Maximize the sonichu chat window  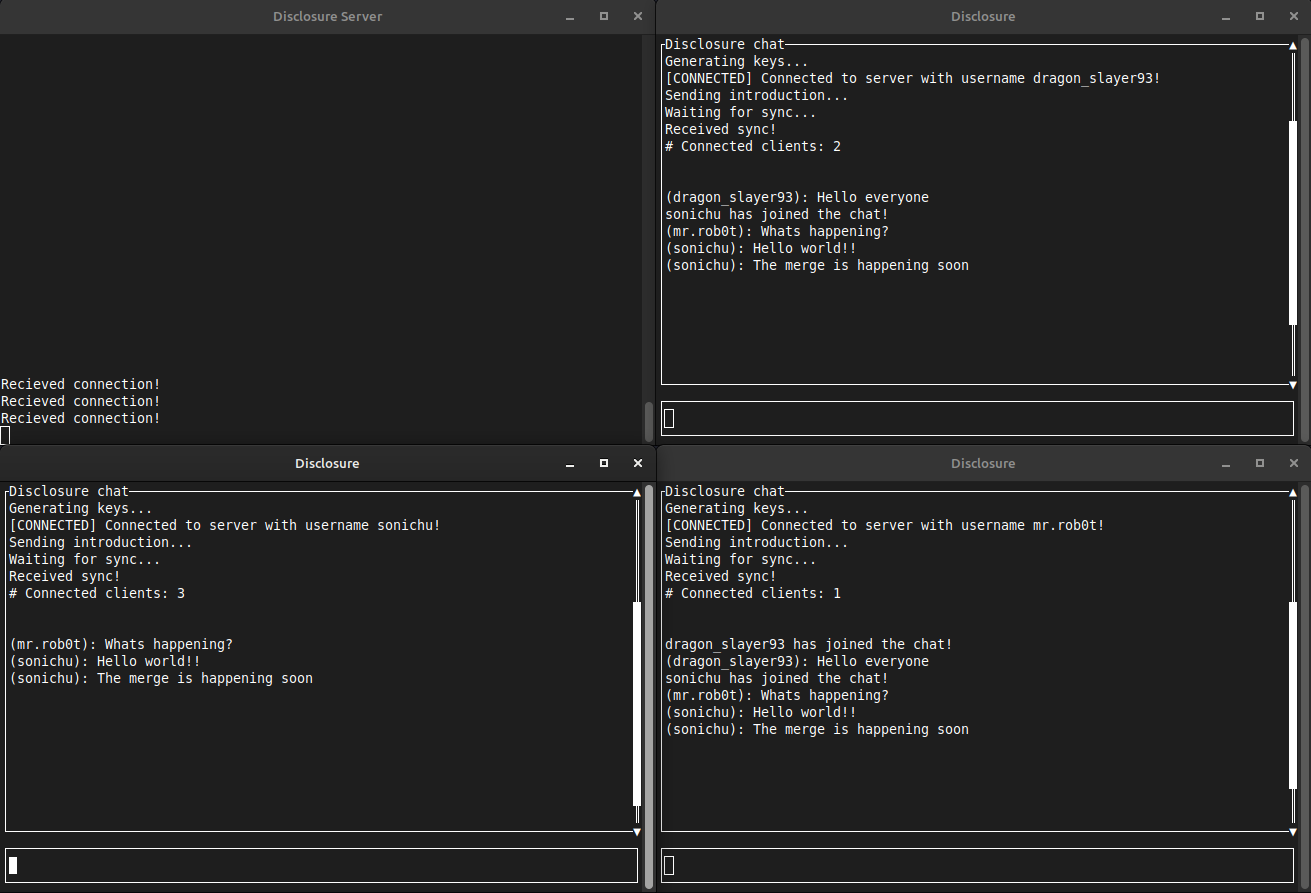[603, 464]
